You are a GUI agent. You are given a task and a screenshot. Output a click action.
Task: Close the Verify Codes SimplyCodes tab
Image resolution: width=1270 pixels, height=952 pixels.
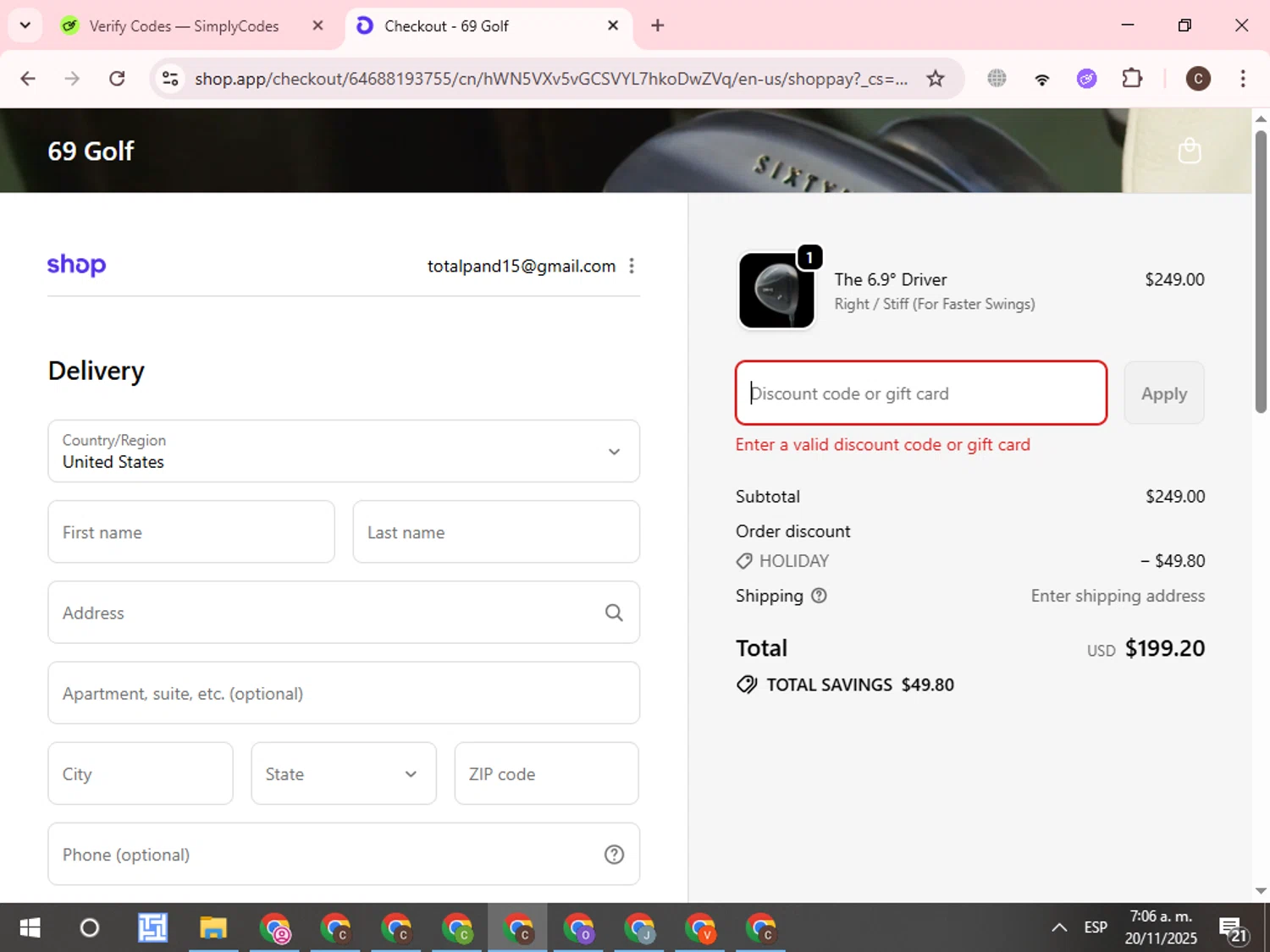[317, 25]
